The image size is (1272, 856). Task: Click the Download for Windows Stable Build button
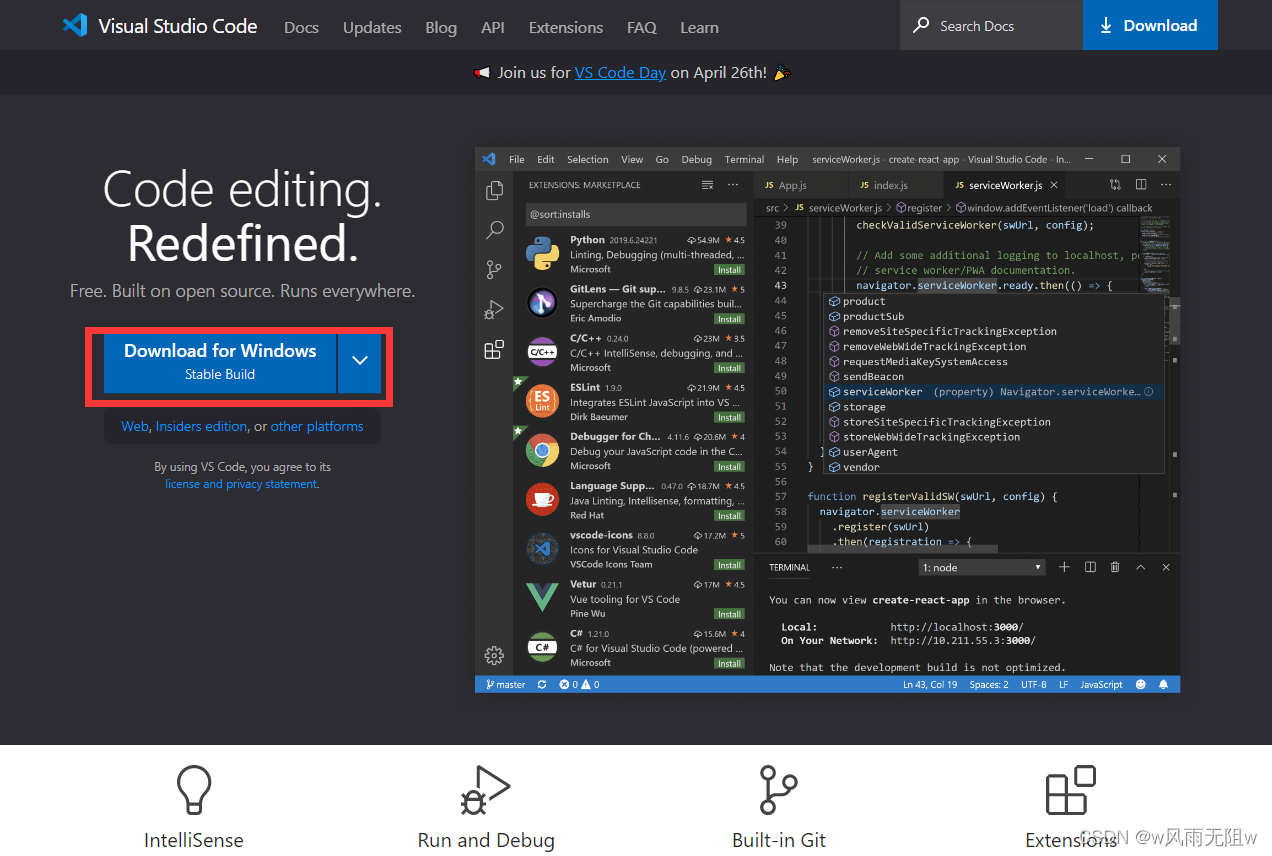point(220,361)
